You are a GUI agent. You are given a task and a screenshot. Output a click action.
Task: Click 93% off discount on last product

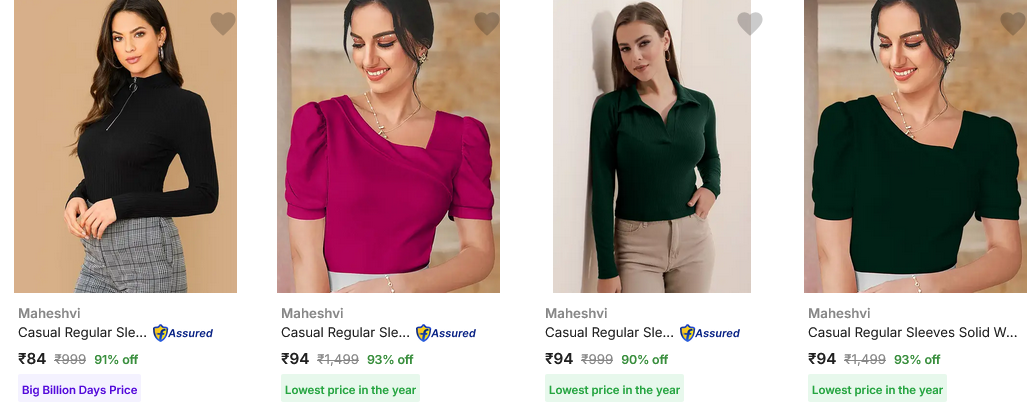coord(917,359)
